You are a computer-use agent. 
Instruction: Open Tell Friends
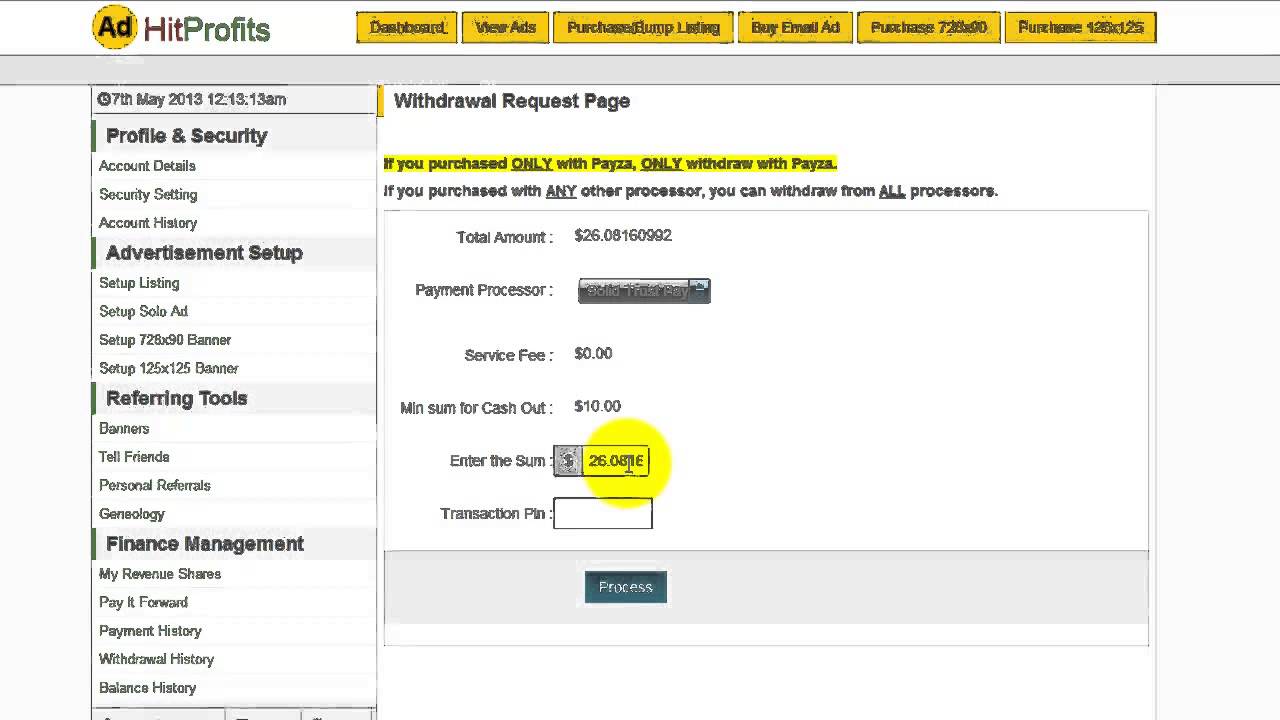click(x=134, y=457)
